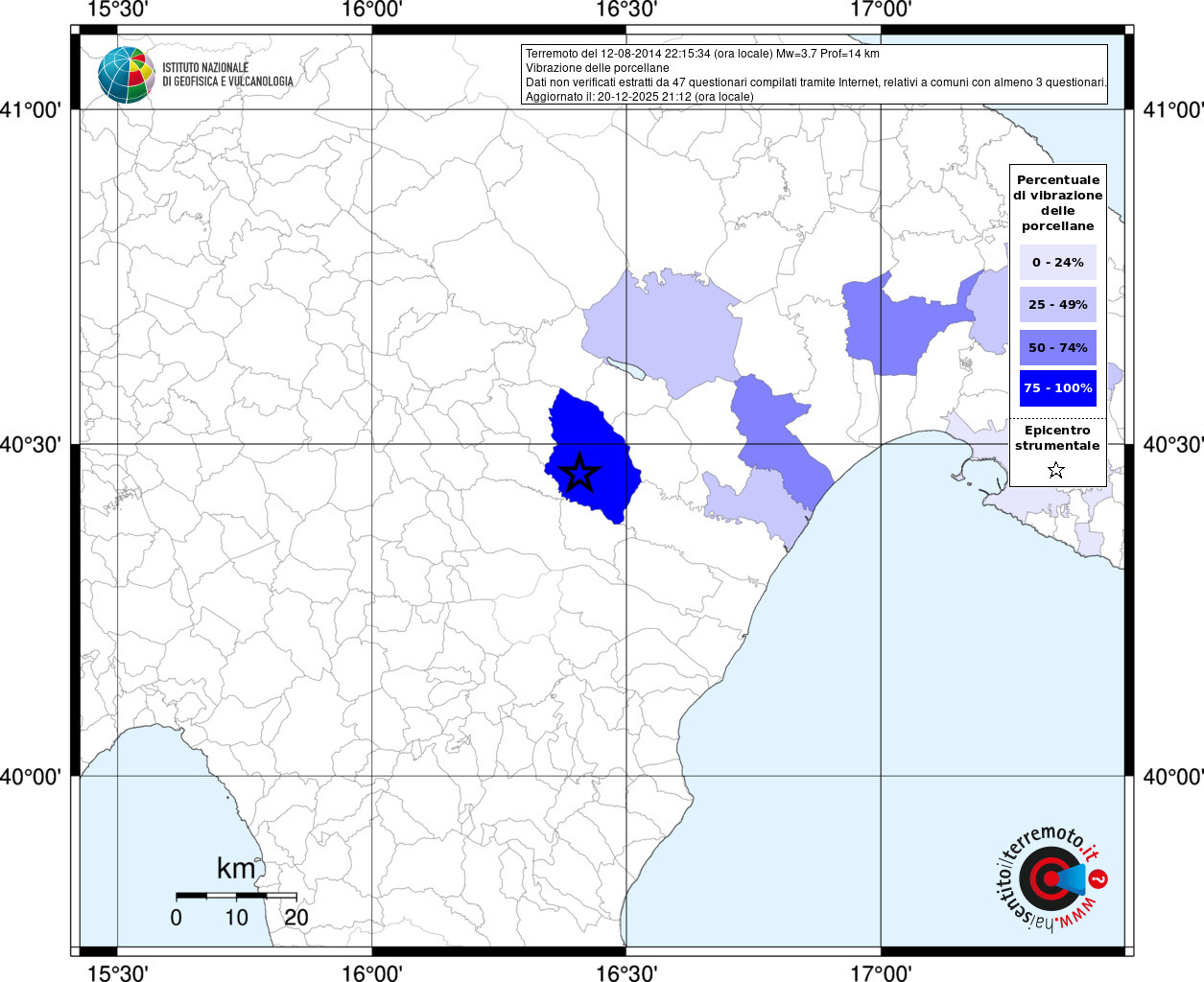Click the left 40°30' latitude label
Viewport: 1204px width, 982px height.
[x=31, y=445]
